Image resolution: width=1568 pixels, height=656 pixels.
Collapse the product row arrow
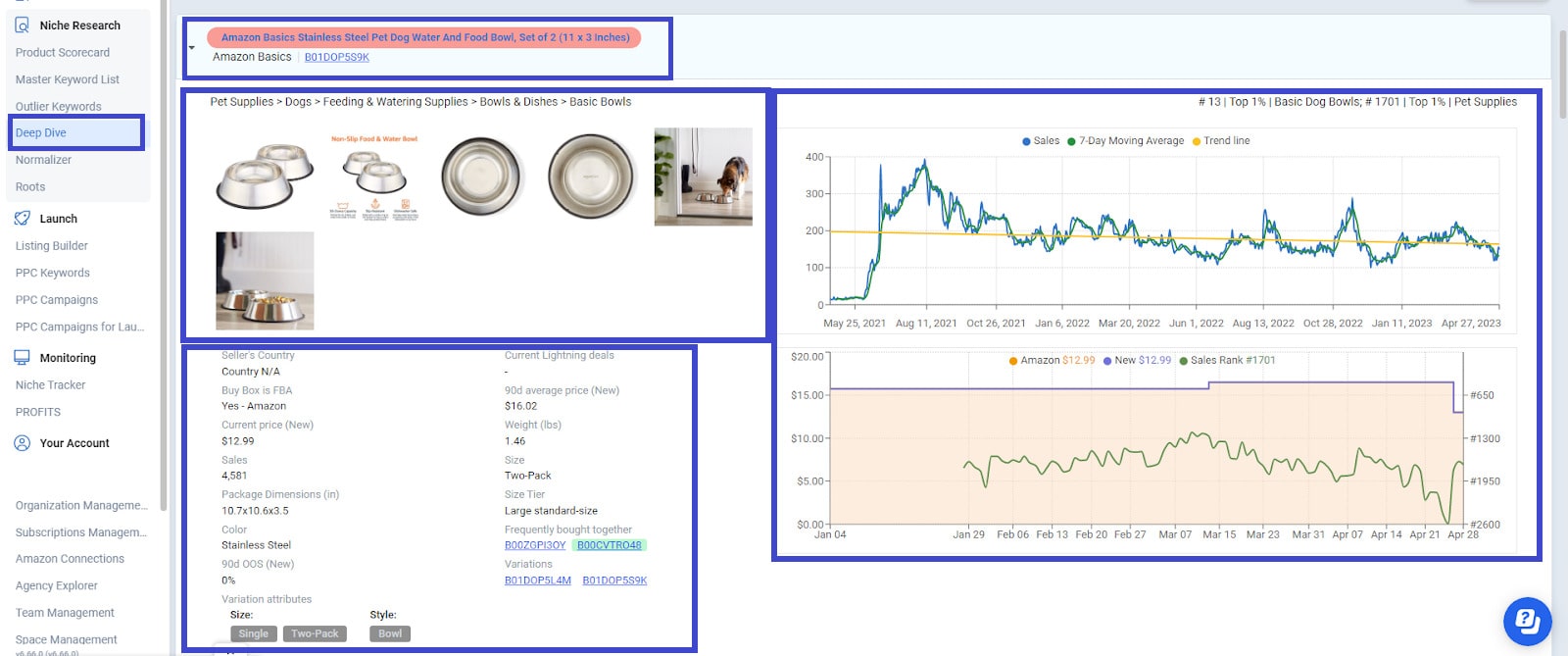[192, 47]
